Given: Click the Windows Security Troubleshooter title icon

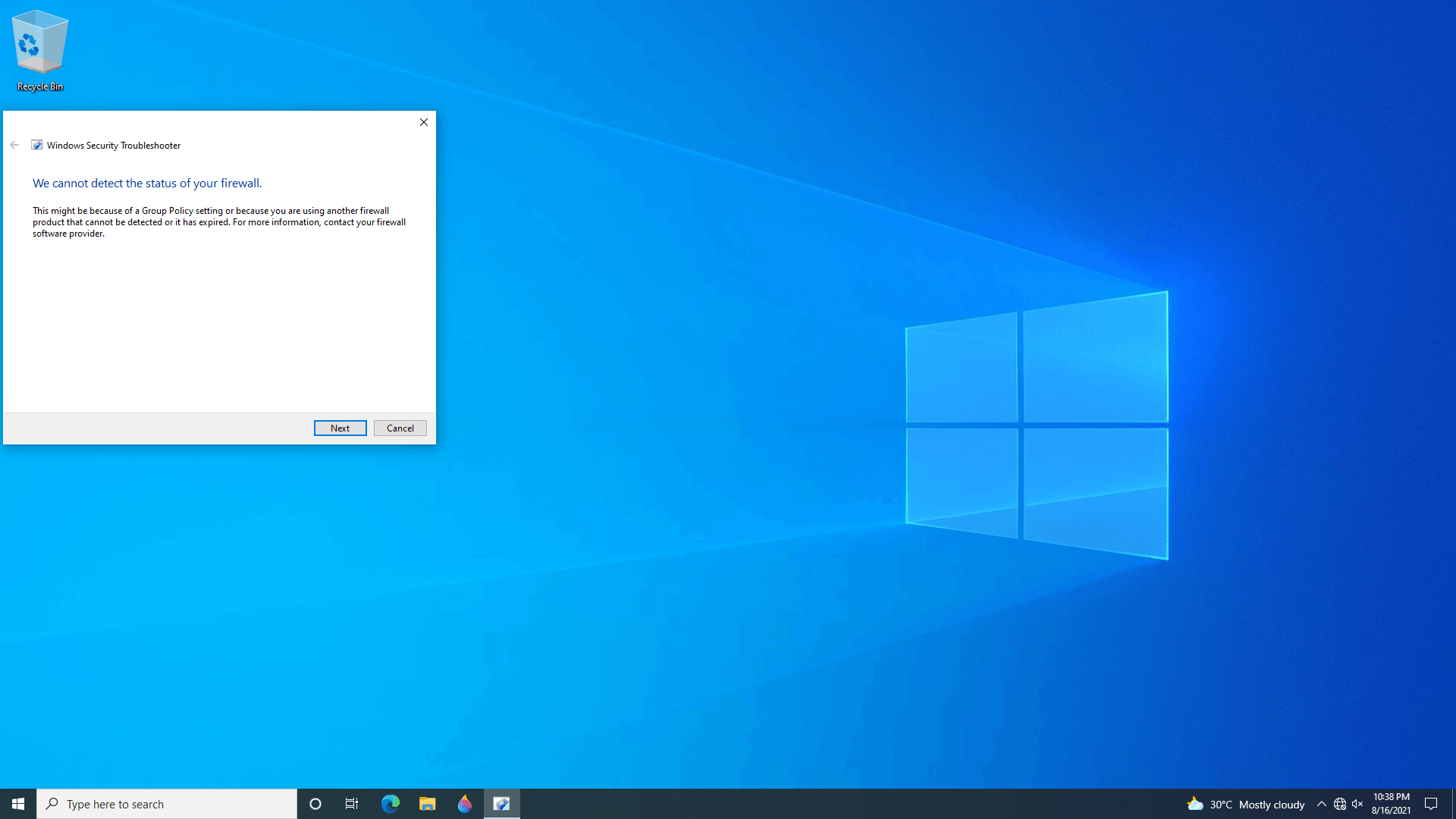Looking at the screenshot, I should (36, 145).
